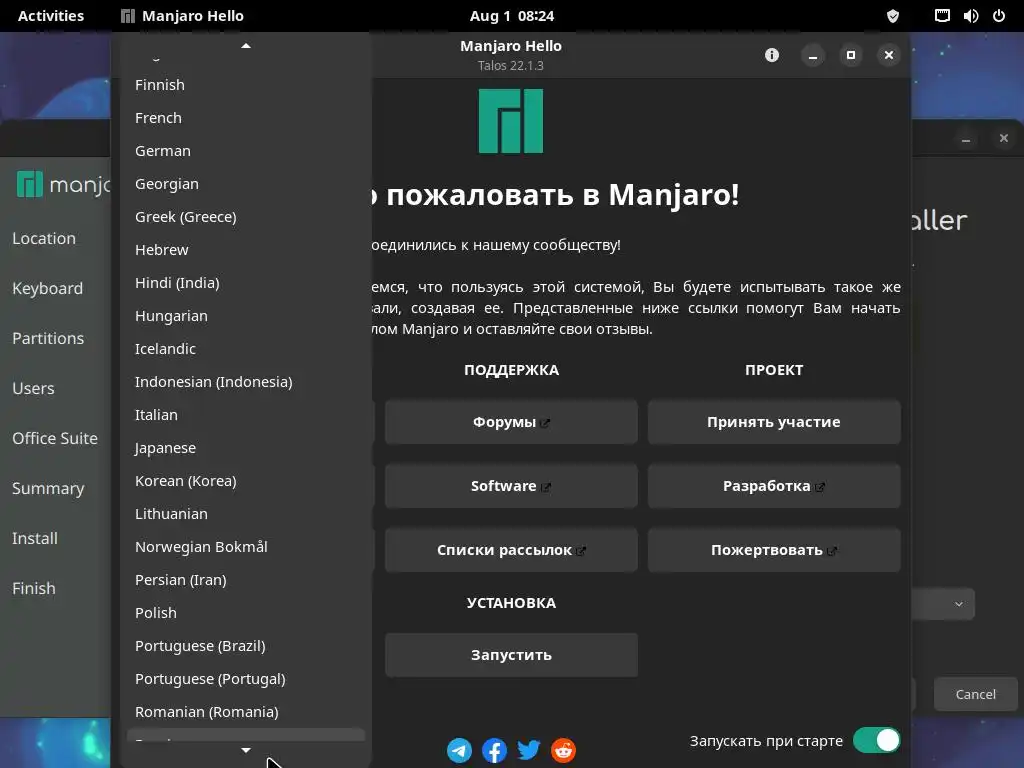Pick Norwegian Bokmål language

pyautogui.click(x=246, y=547)
